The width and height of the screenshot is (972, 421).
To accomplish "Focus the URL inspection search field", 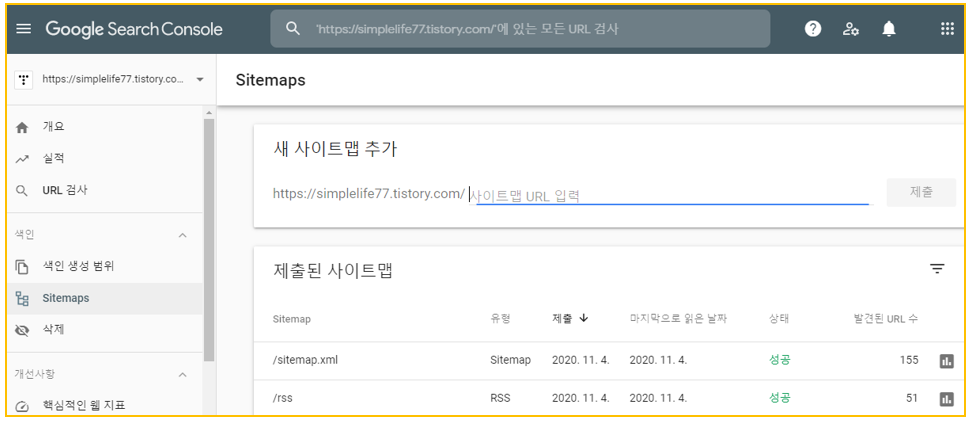I will [x=520, y=29].
